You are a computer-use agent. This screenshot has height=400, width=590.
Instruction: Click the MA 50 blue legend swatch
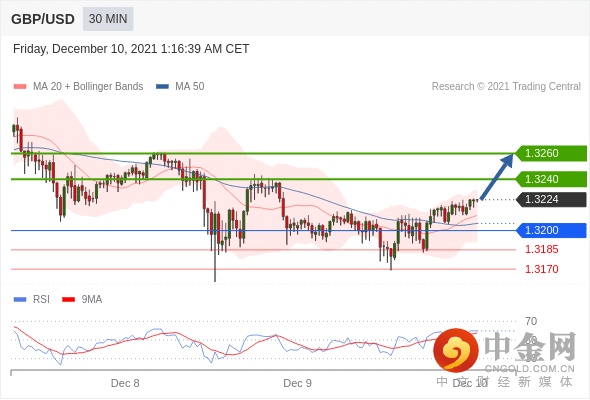click(x=163, y=87)
